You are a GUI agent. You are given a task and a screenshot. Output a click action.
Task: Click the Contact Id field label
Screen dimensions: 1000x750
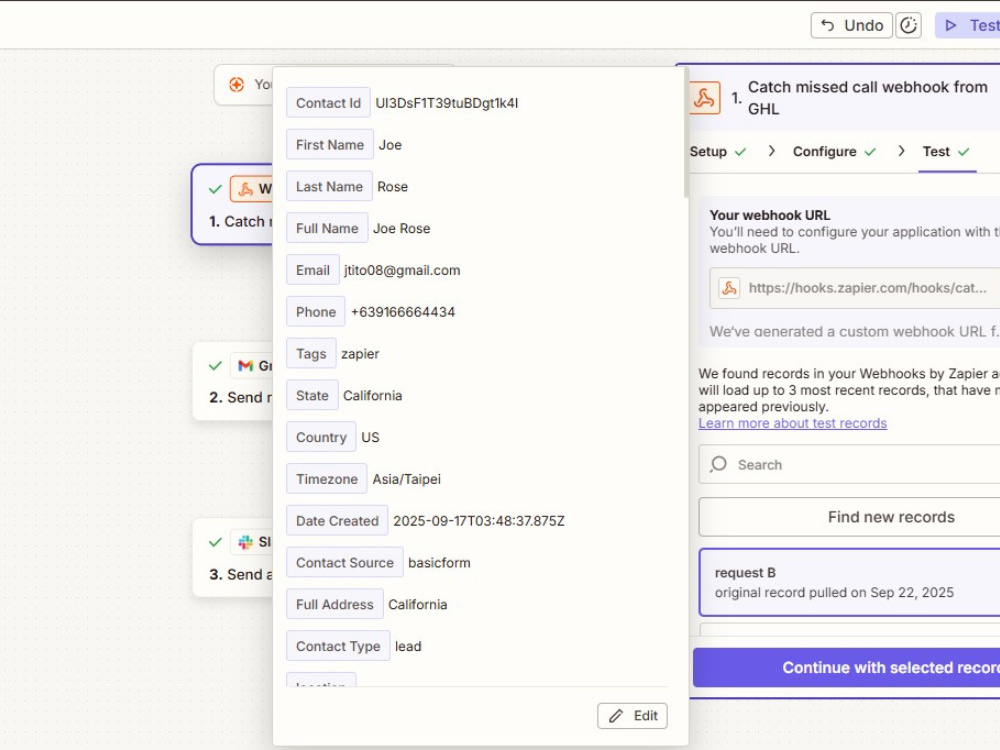coord(328,103)
